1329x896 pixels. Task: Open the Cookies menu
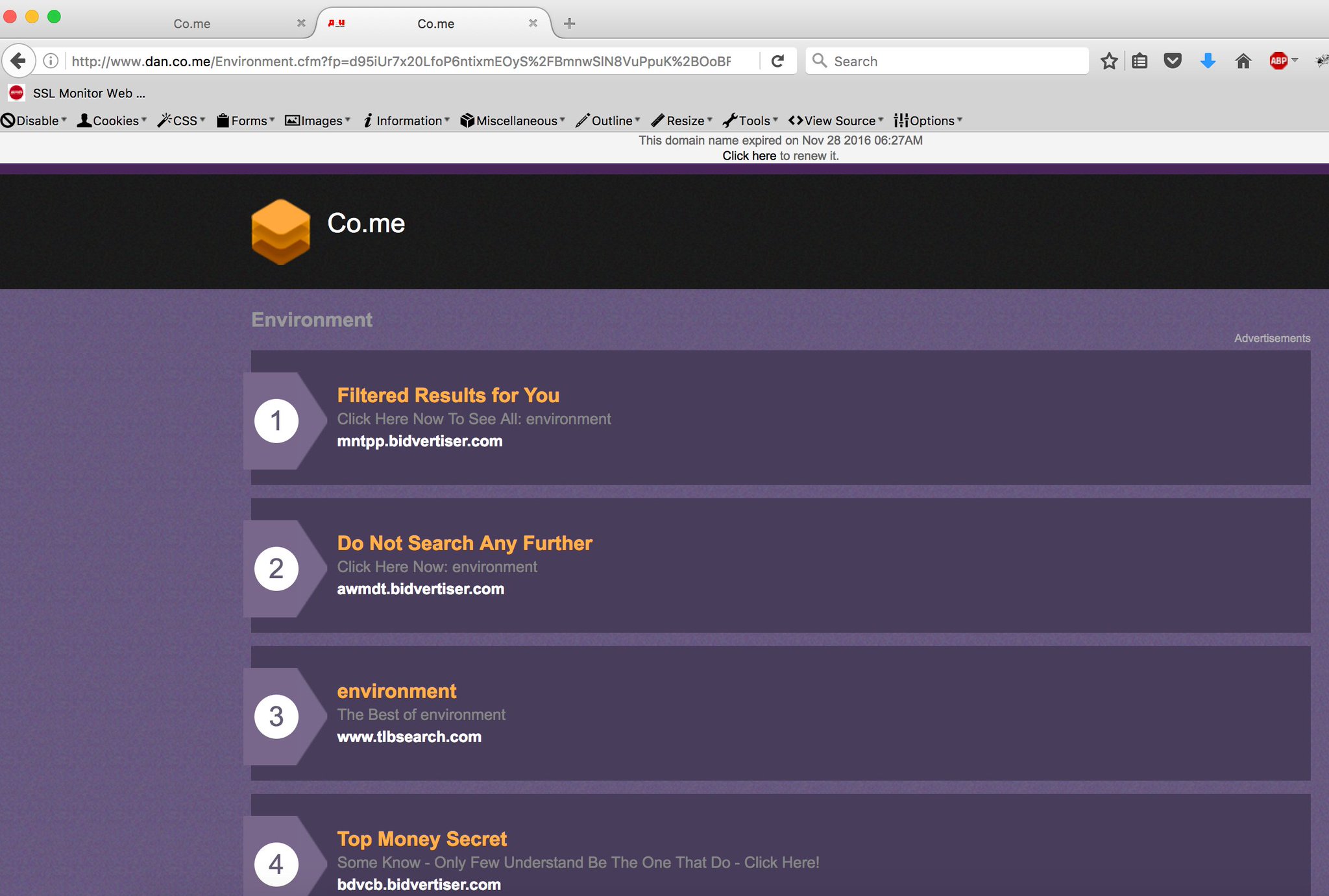[x=112, y=121]
